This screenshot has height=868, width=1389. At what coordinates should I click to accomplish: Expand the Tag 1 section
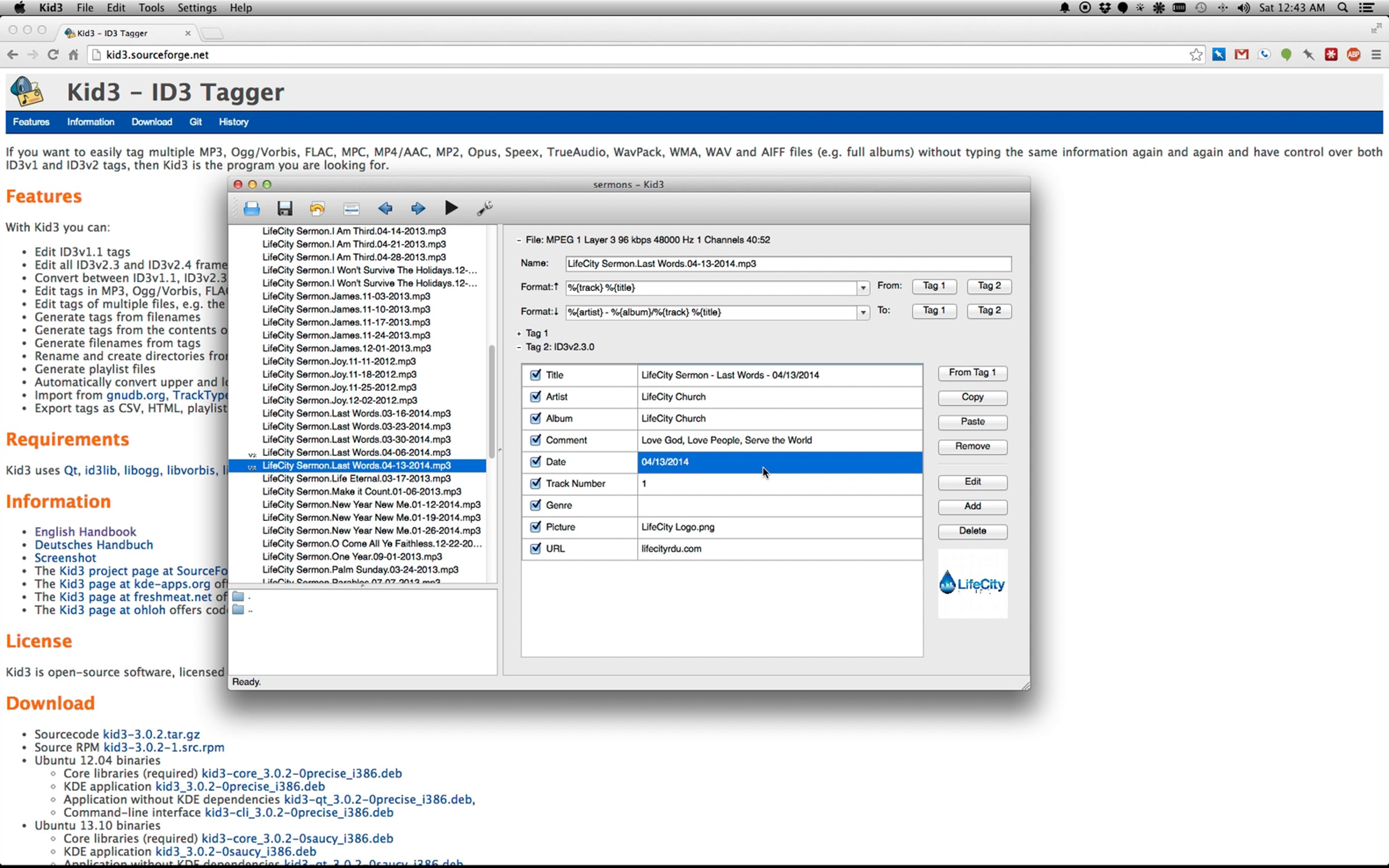tap(519, 333)
